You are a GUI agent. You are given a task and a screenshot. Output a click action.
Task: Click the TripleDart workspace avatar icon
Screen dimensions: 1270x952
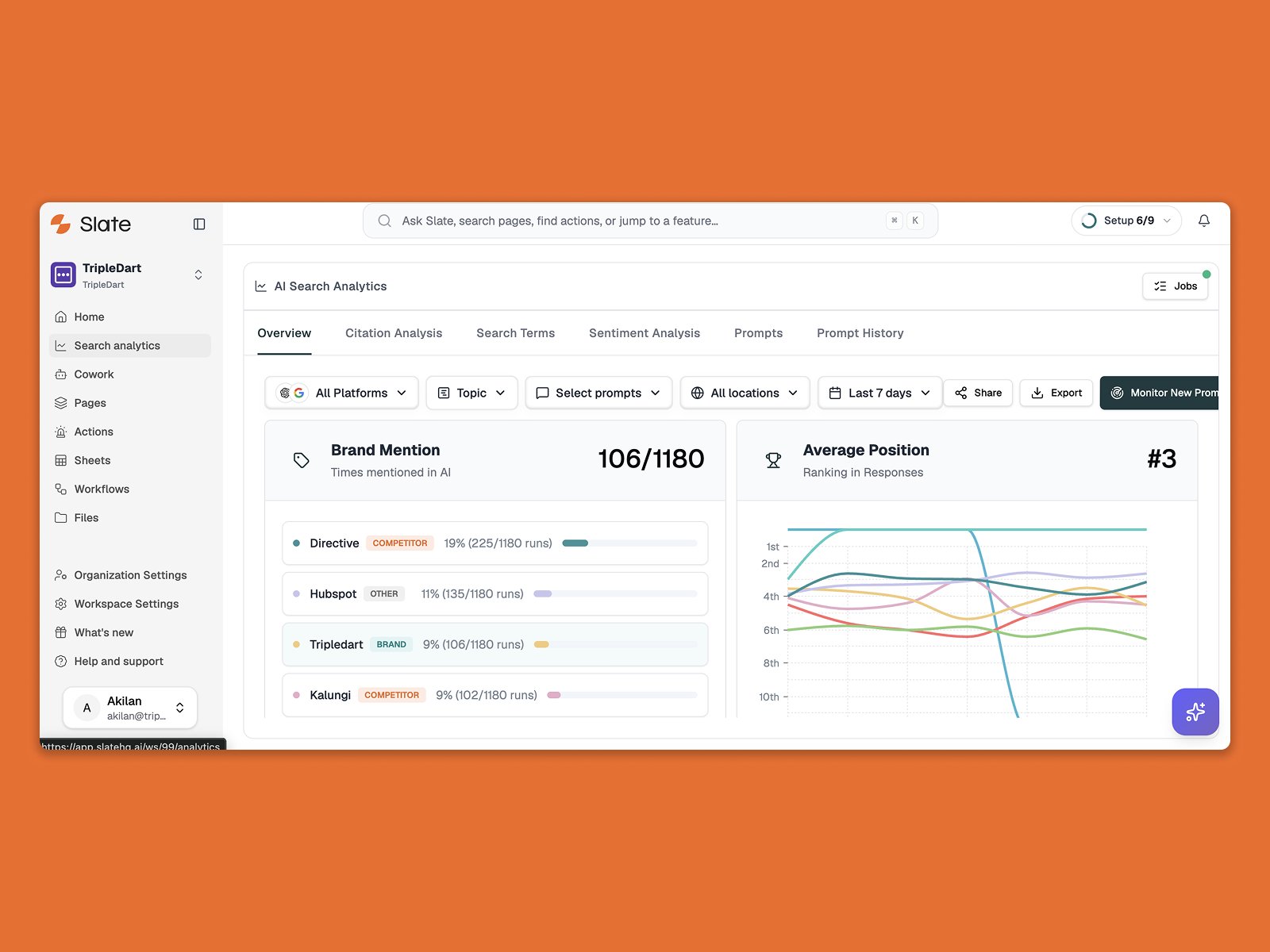[x=63, y=274]
